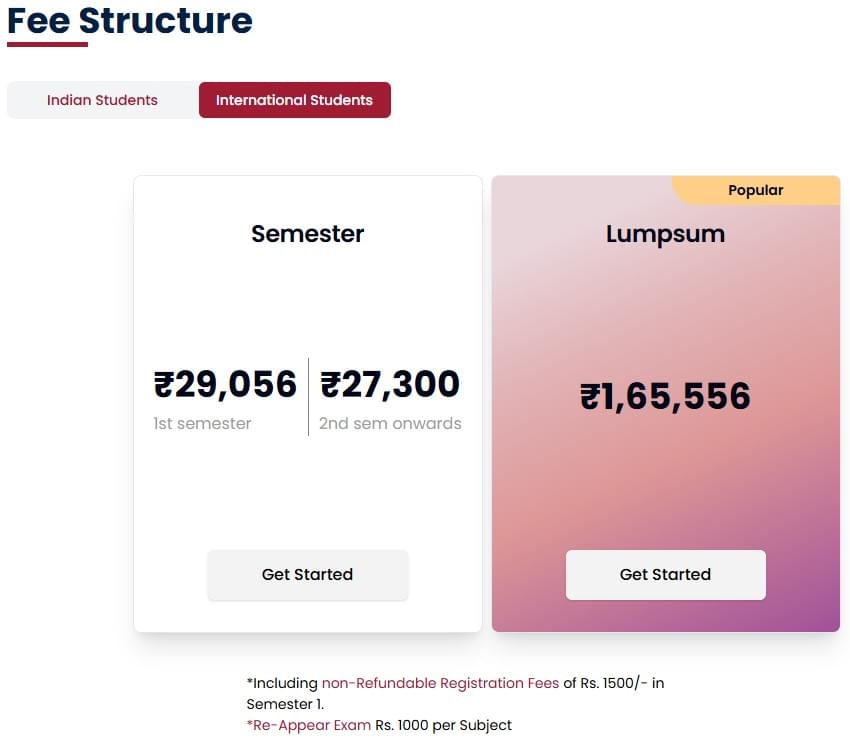Click Get Started under Semester plan
This screenshot has height=751, width=850.
307,575
